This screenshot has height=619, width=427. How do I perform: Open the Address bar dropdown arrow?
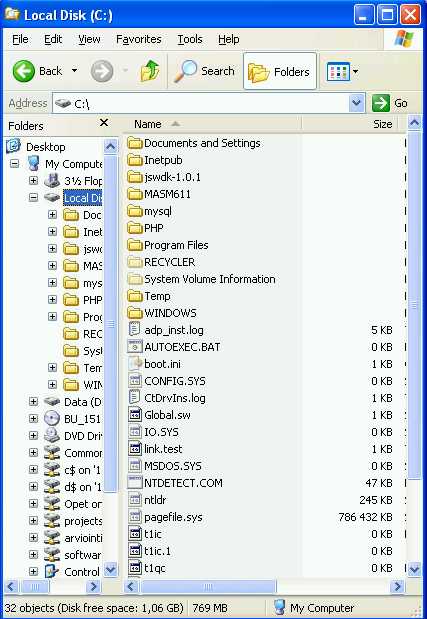tap(356, 103)
